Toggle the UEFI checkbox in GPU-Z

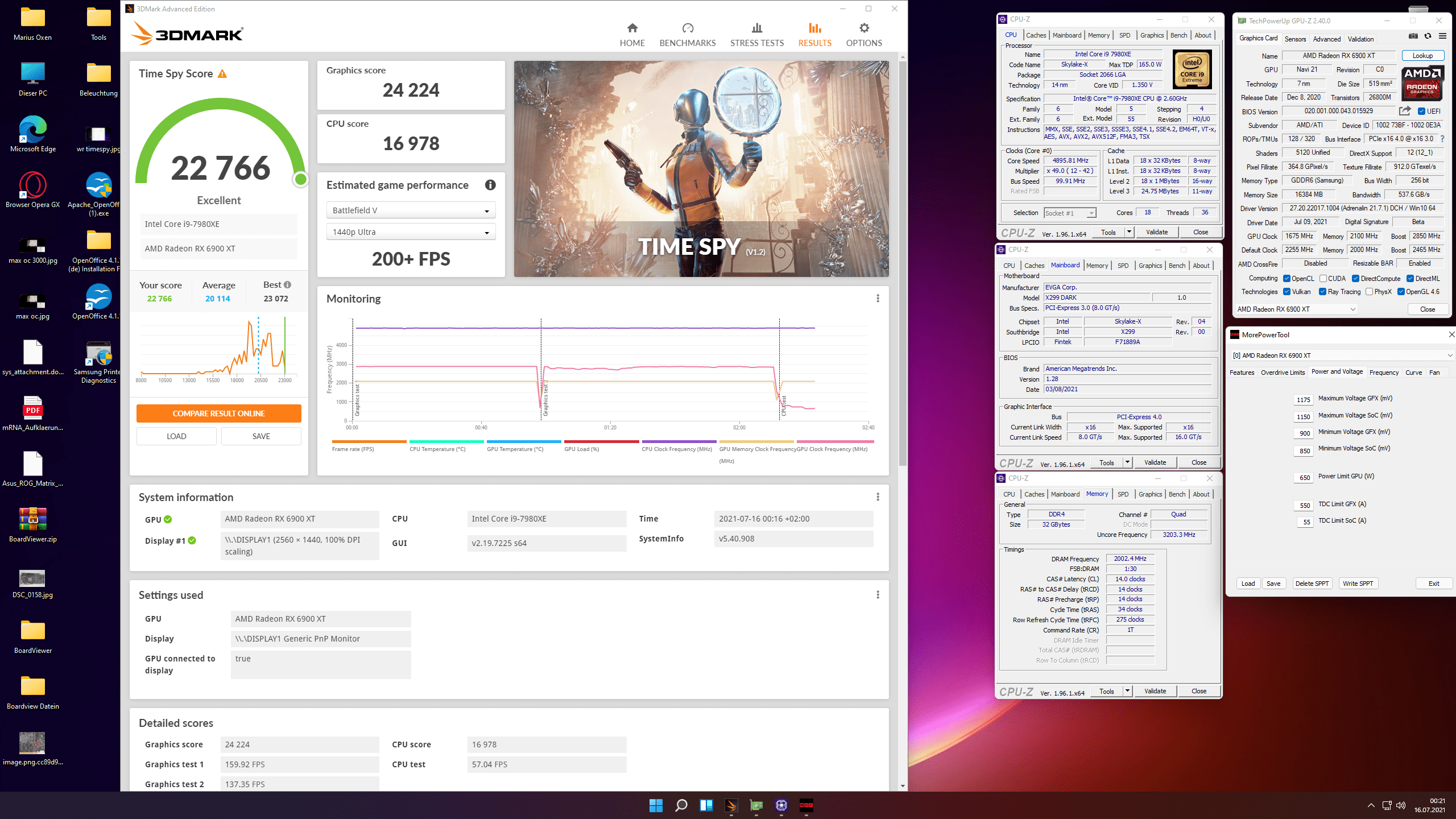1421,111
